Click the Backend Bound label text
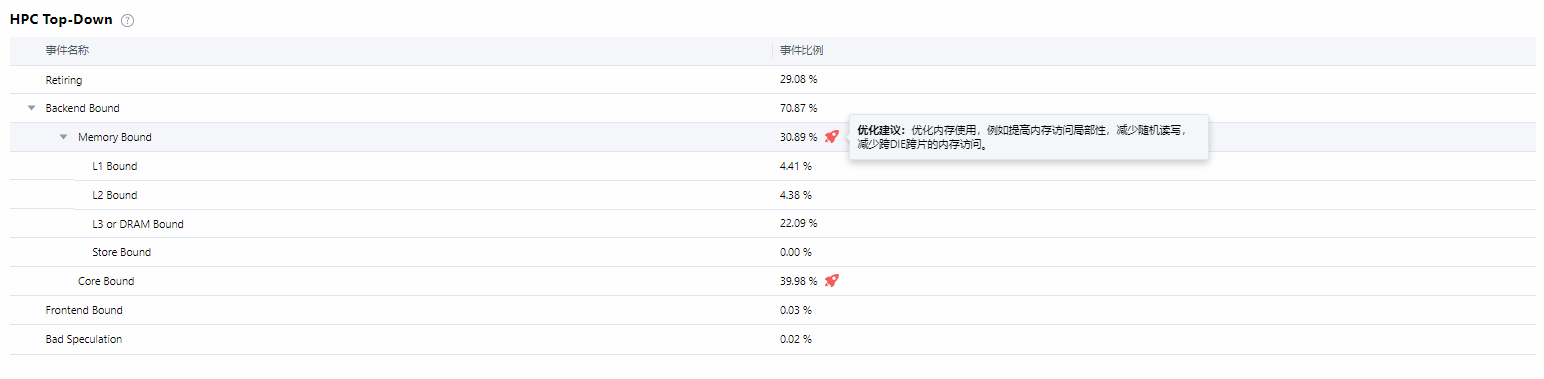Viewport: 1544px width, 379px height. point(82,108)
